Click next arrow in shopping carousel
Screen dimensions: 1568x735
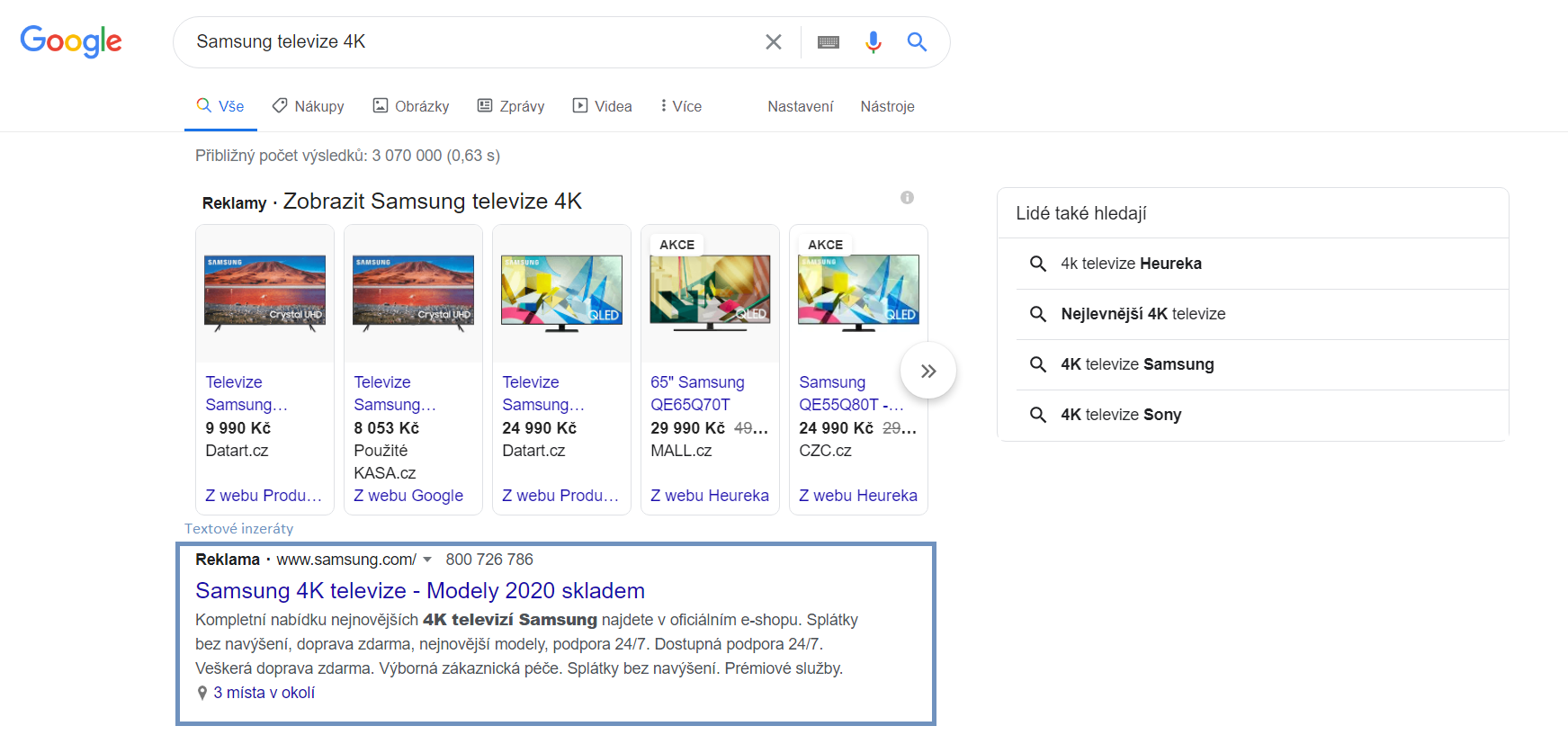(927, 371)
